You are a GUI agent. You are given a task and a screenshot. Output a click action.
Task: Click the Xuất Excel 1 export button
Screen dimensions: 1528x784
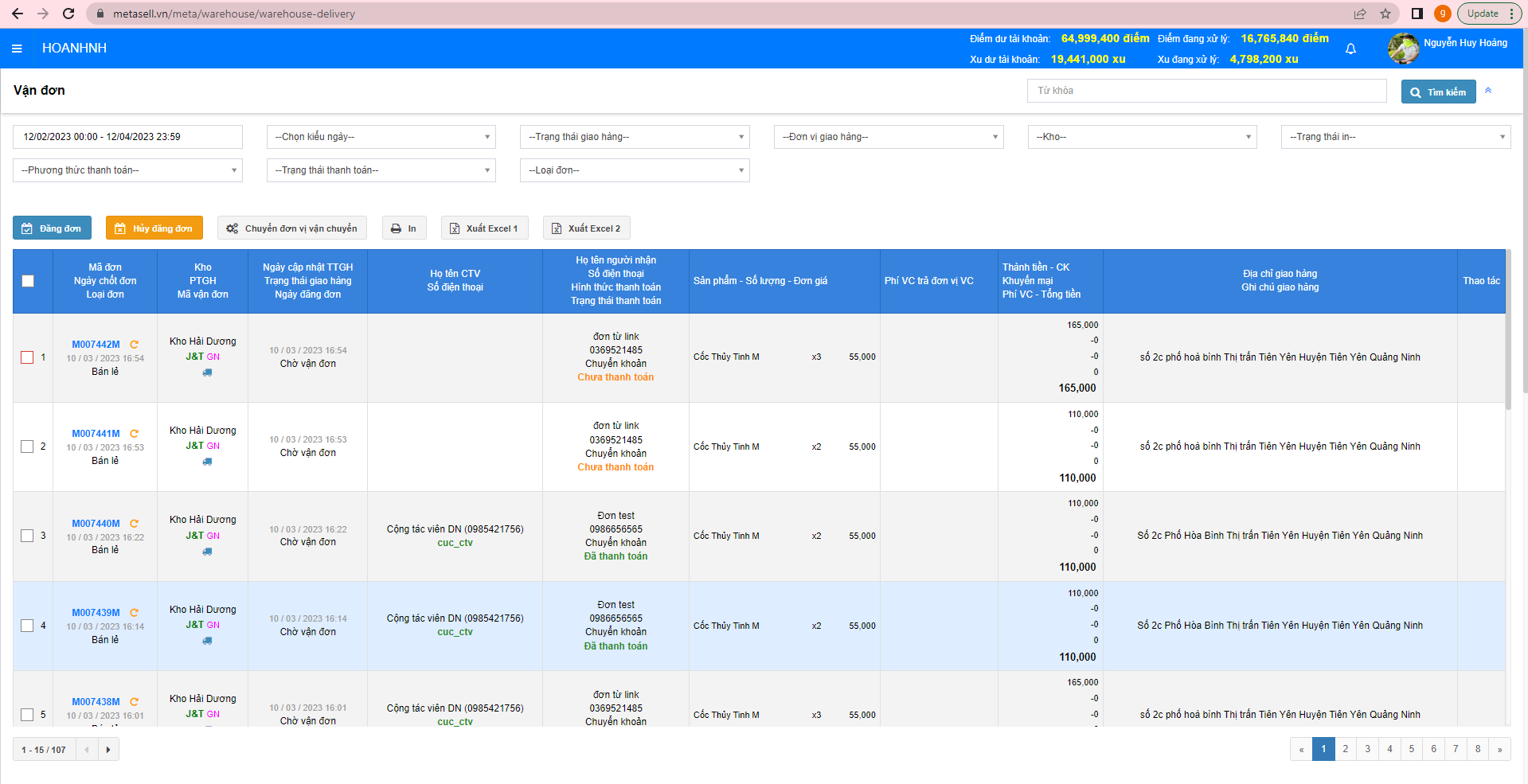(484, 228)
